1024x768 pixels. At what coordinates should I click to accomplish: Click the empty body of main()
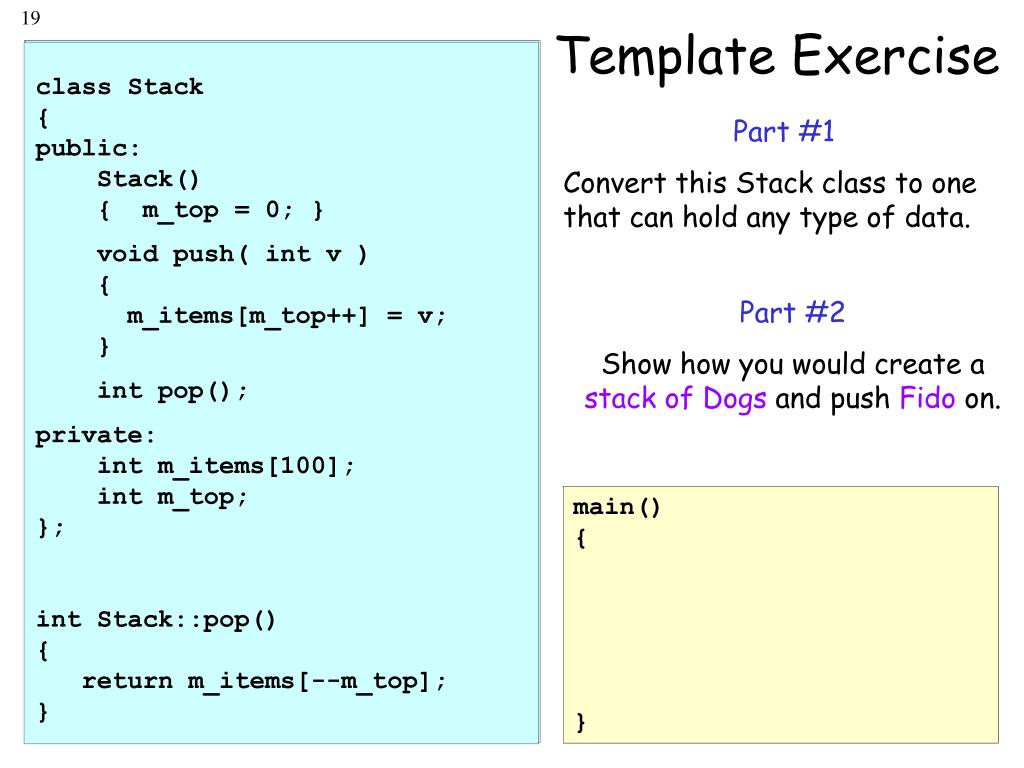780,630
